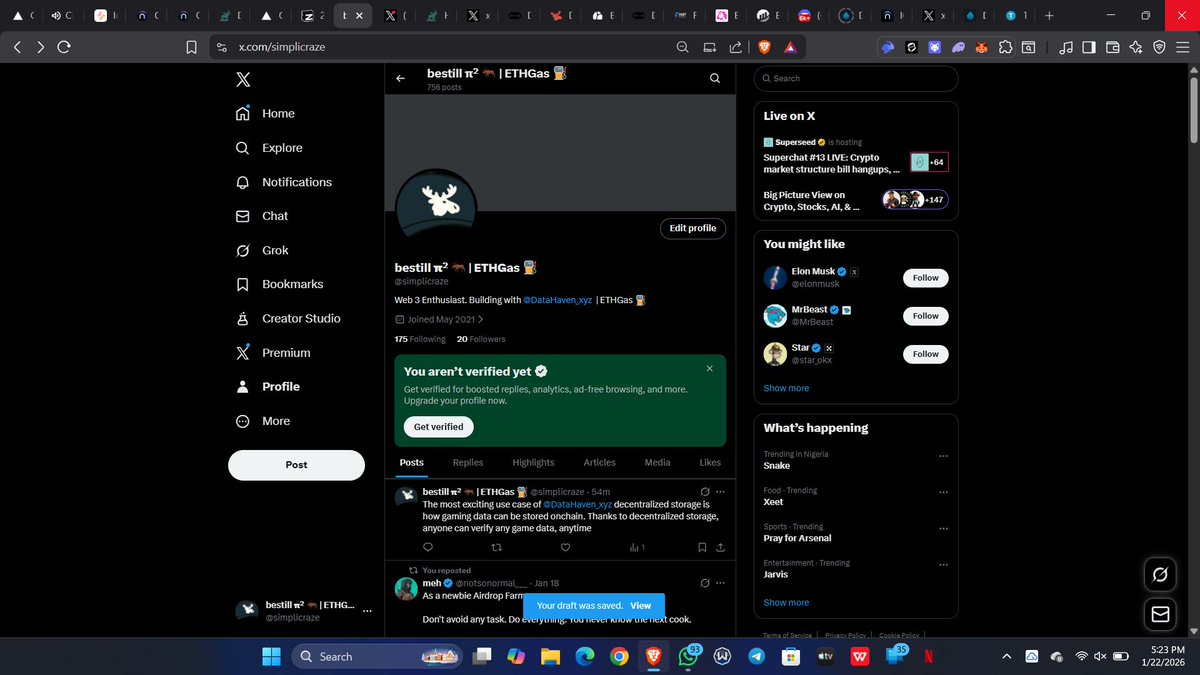Click View in draft saved toast
Screen dimensions: 1200x675
tap(640, 606)
